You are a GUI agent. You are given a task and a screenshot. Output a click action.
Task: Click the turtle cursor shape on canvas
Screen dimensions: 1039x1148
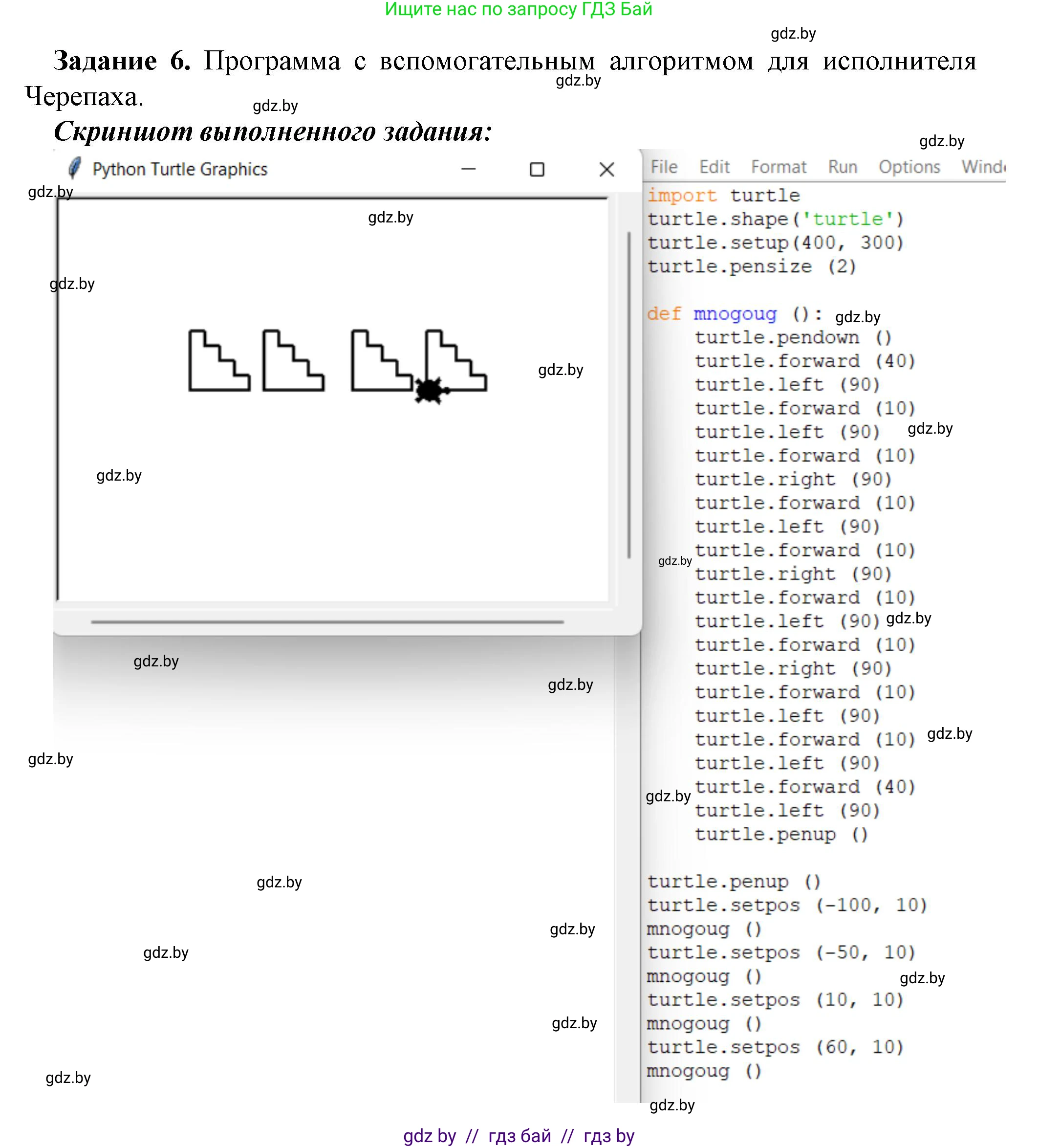(429, 391)
